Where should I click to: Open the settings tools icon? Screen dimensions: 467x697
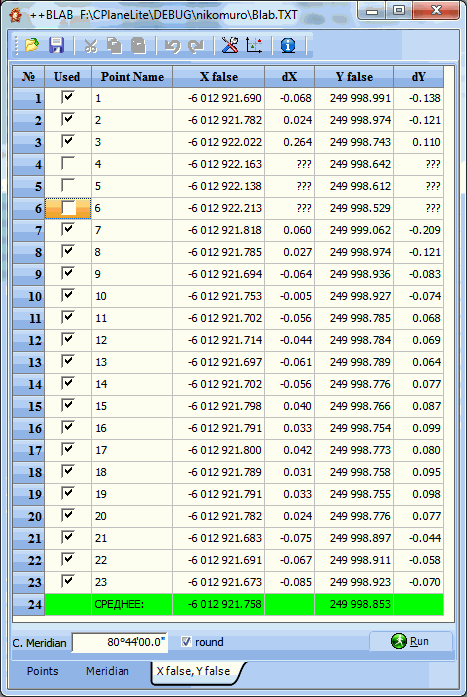pyautogui.click(x=230, y=45)
